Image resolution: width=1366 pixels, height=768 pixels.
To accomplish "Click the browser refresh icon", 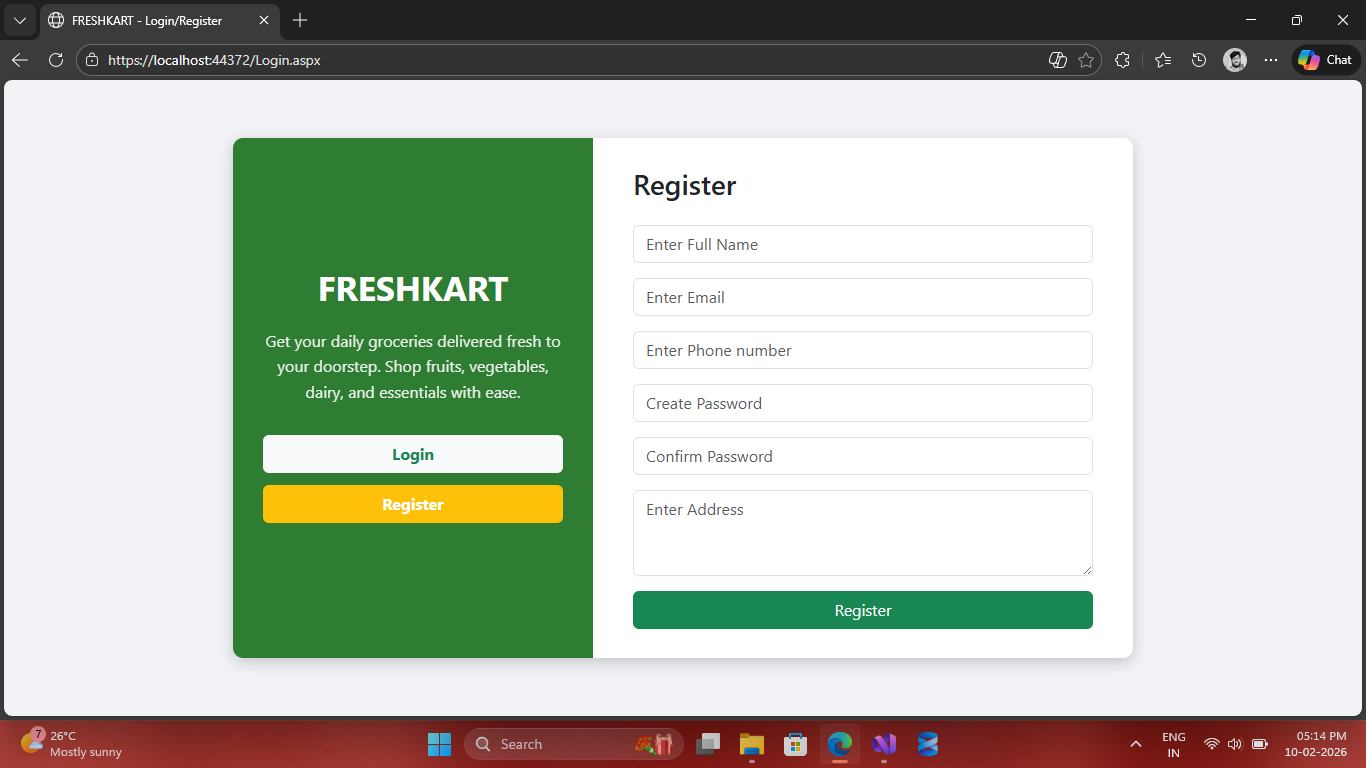I will click(56, 60).
